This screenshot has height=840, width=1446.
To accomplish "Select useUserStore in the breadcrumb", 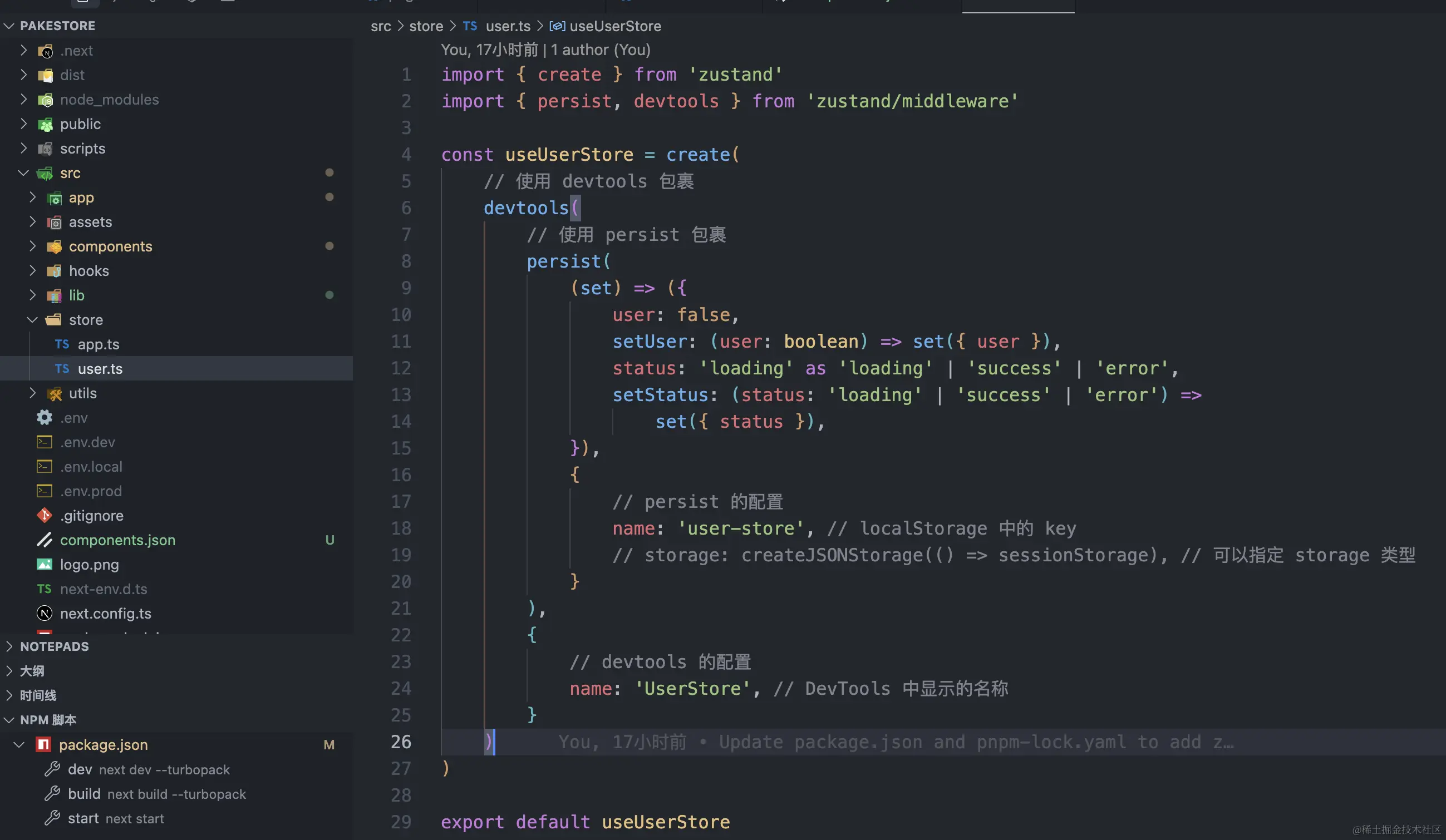I will [614, 26].
